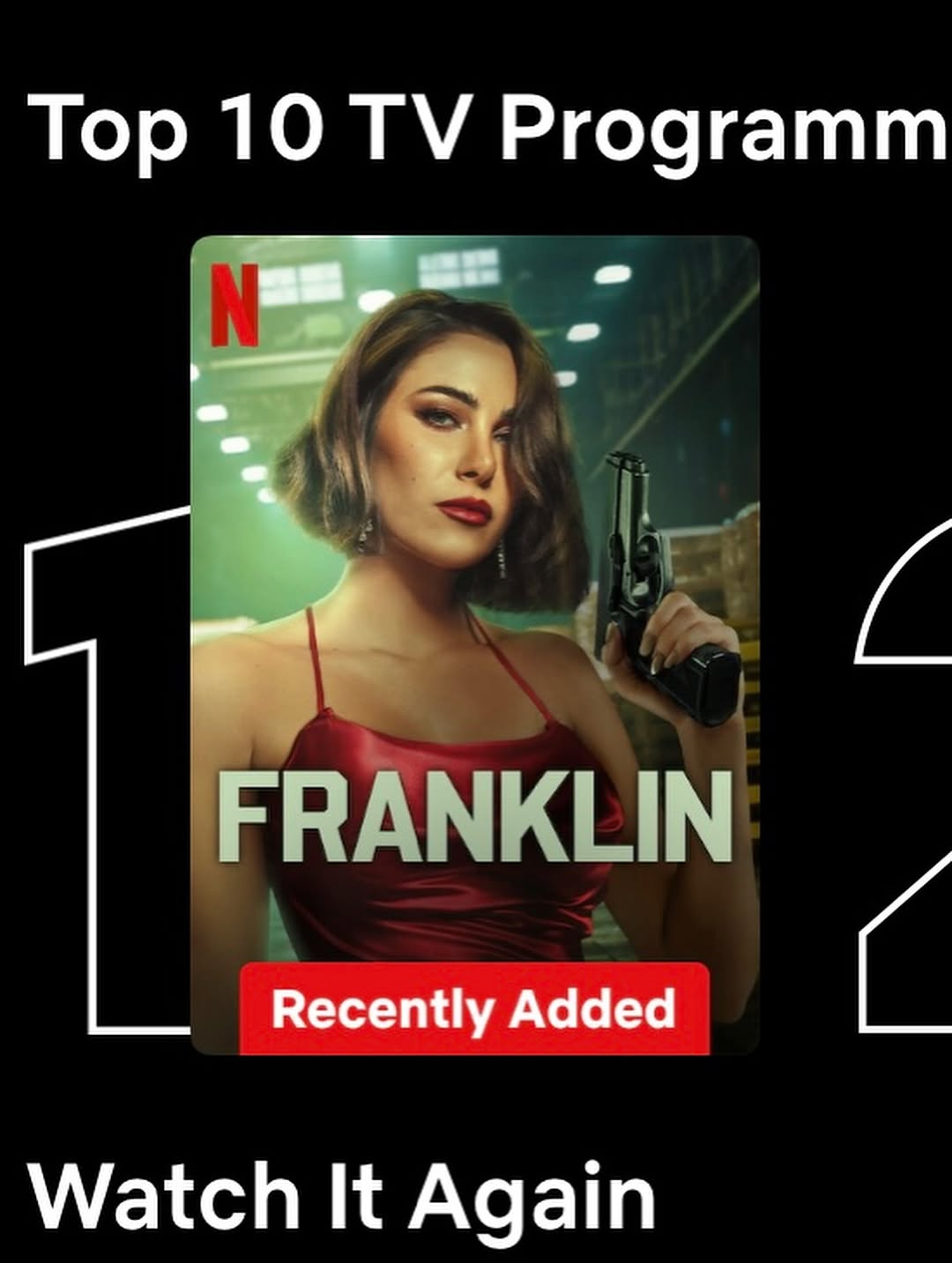
Task: Tap the partially visible rank number 2
Action: coord(904,776)
